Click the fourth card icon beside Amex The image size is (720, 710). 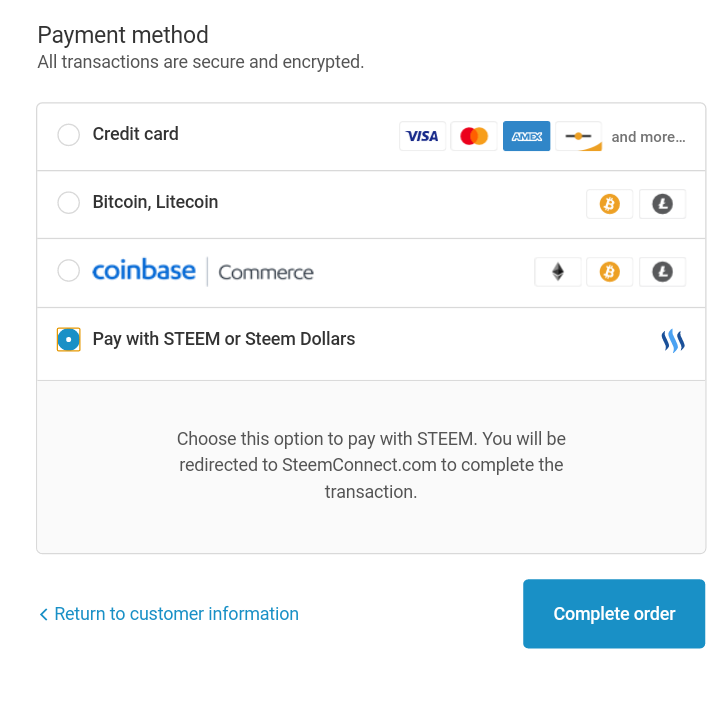coord(578,136)
